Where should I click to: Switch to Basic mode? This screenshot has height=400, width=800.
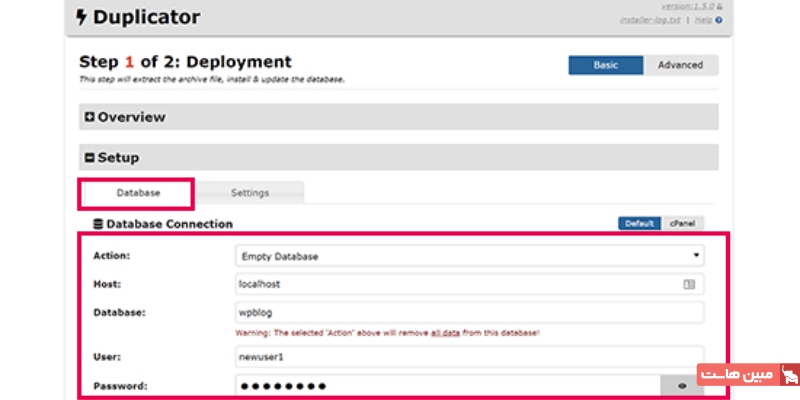pos(606,65)
